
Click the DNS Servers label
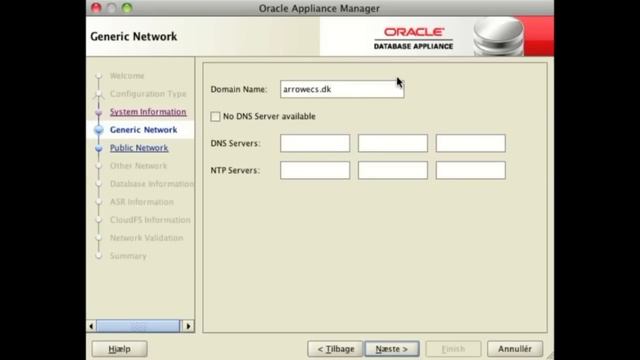(236, 143)
